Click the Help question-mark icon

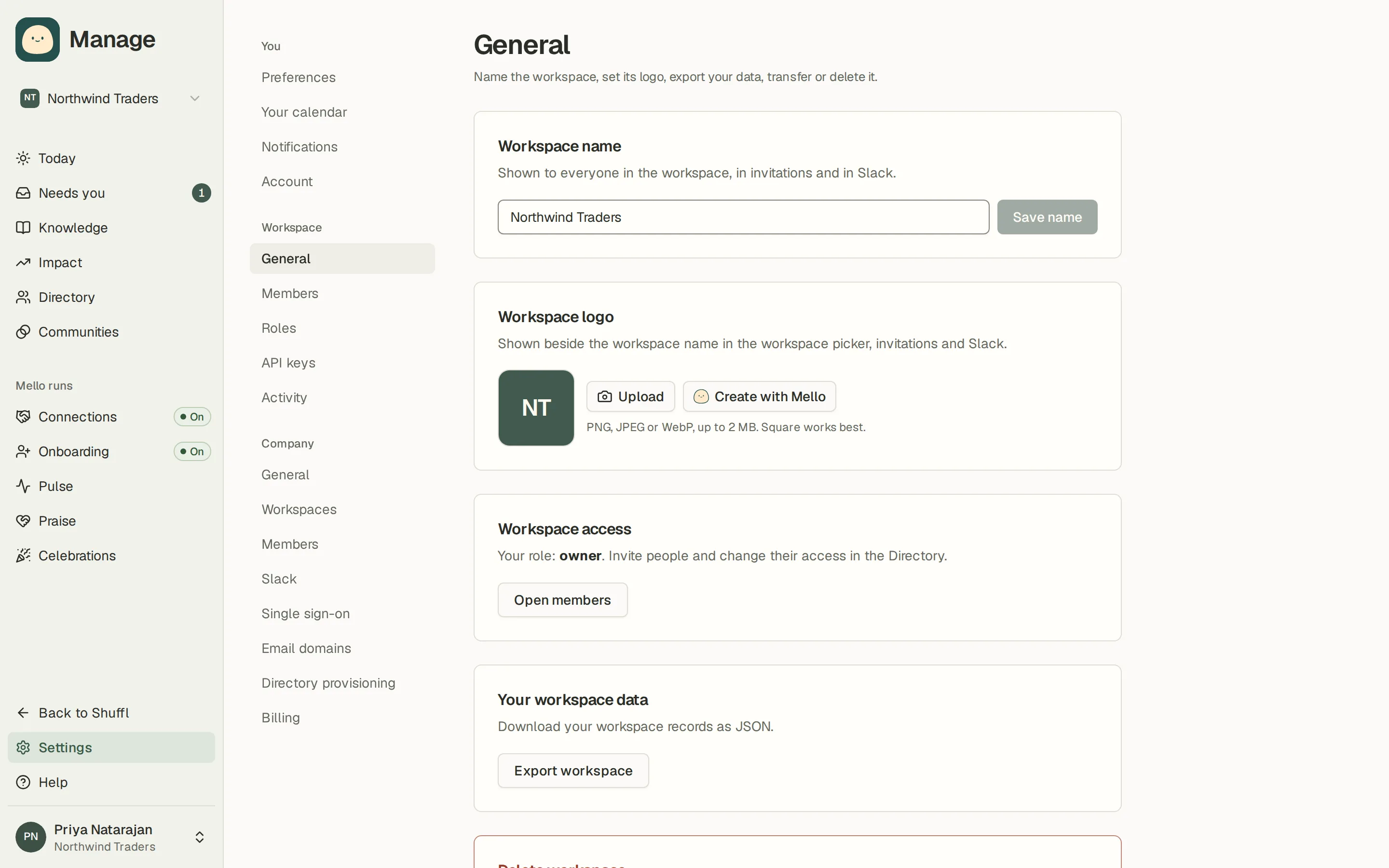pos(23,783)
